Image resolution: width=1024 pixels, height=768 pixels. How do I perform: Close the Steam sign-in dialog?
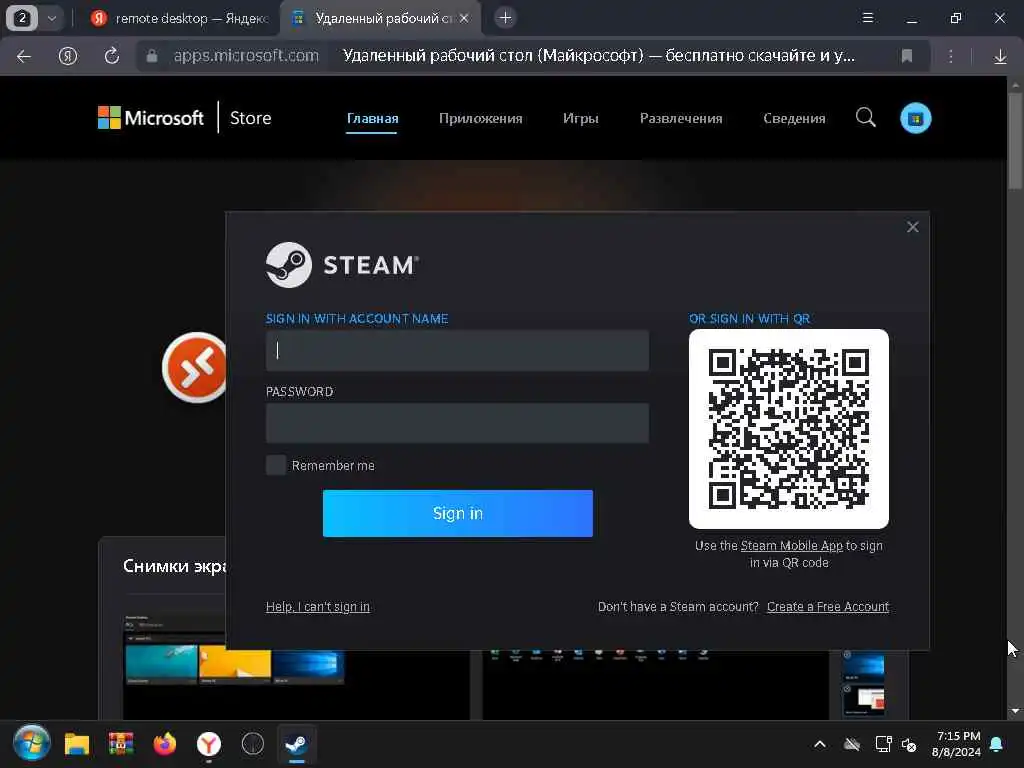tap(912, 227)
